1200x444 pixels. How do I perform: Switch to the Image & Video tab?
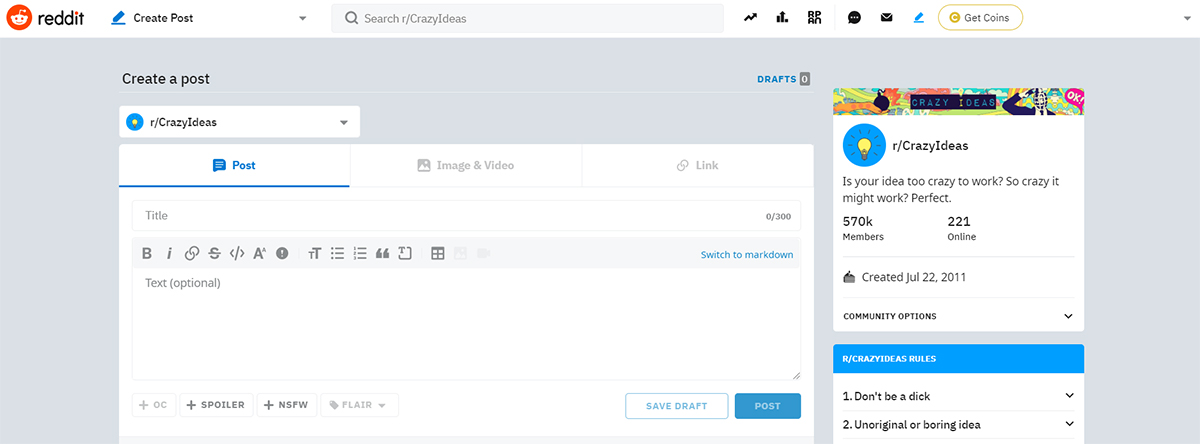click(x=466, y=165)
